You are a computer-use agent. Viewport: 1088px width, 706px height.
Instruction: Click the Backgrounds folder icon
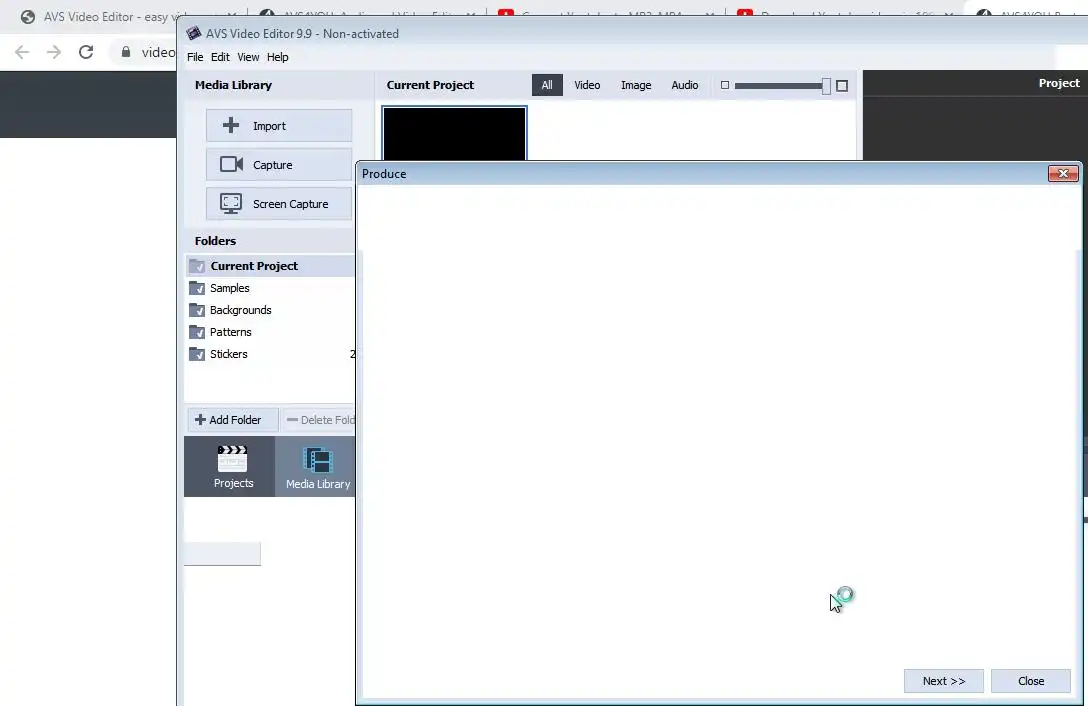[x=197, y=310]
